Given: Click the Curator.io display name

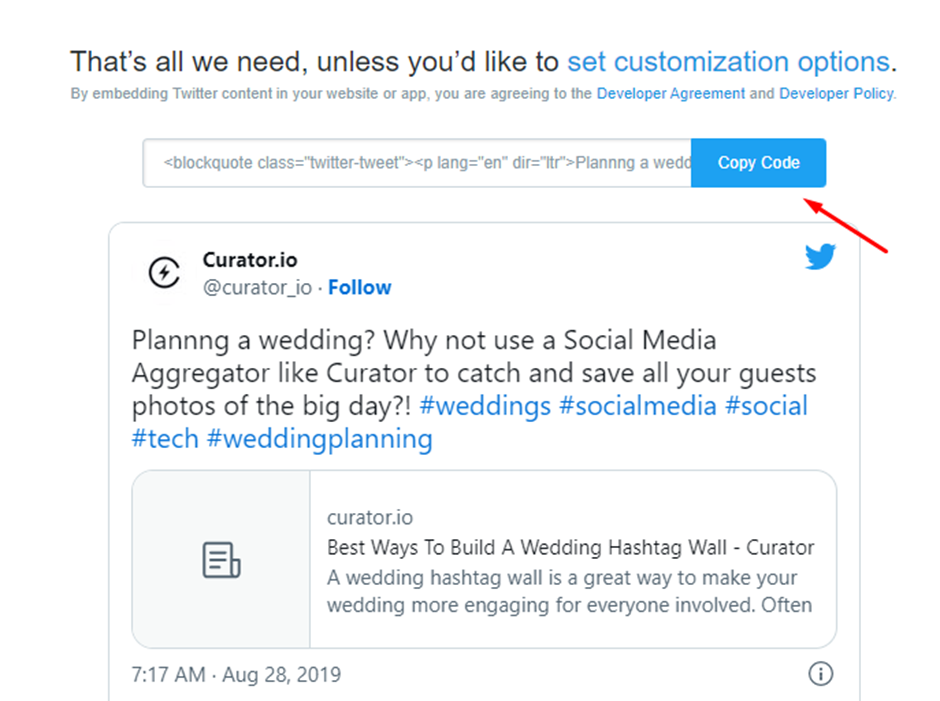Looking at the screenshot, I should pyautogui.click(x=250, y=260).
